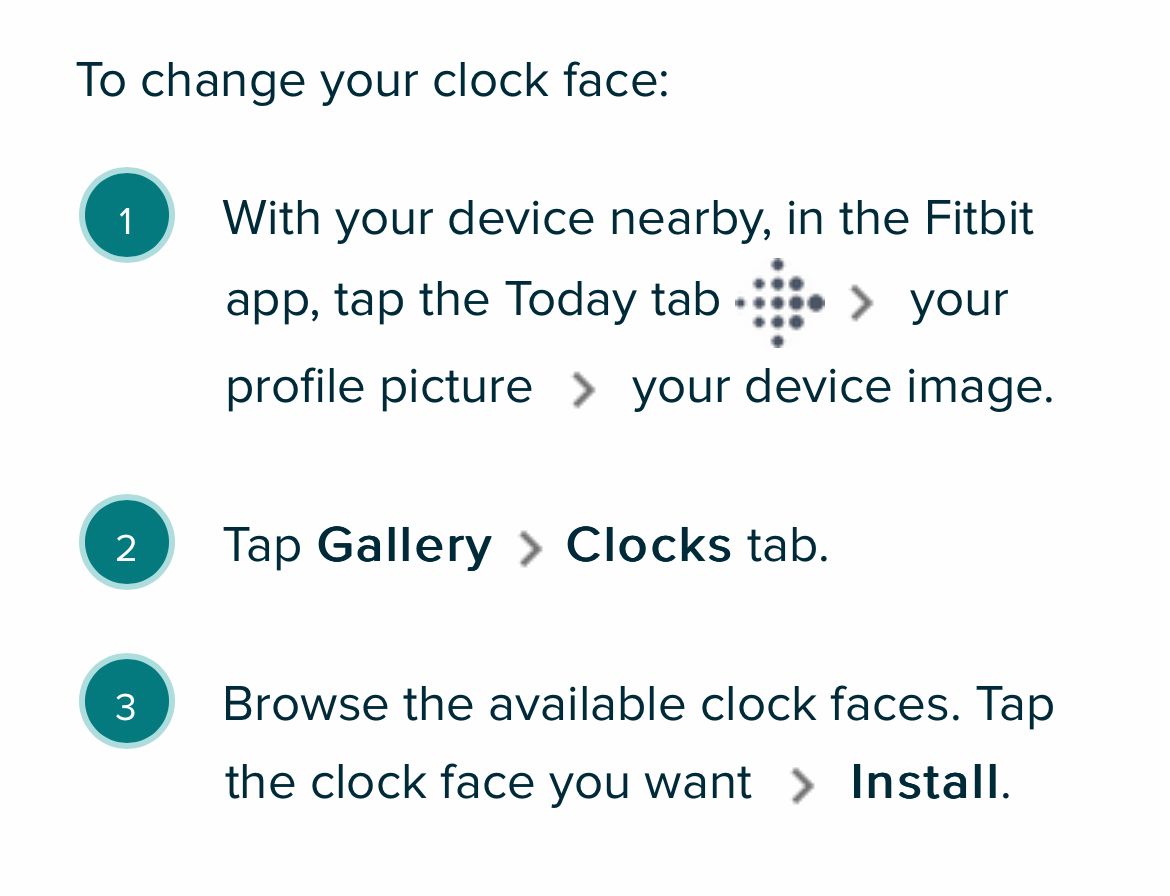Click "profile picture" text in step 1
This screenshot has width=1170, height=896.
pyautogui.click(x=379, y=388)
